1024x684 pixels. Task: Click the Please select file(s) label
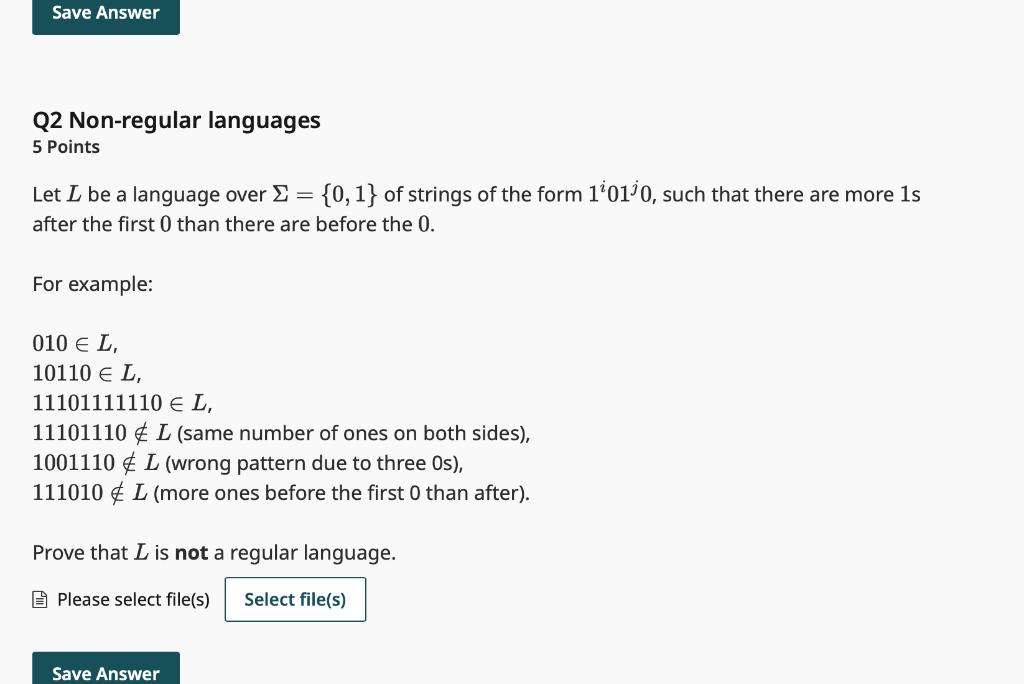[x=133, y=599]
